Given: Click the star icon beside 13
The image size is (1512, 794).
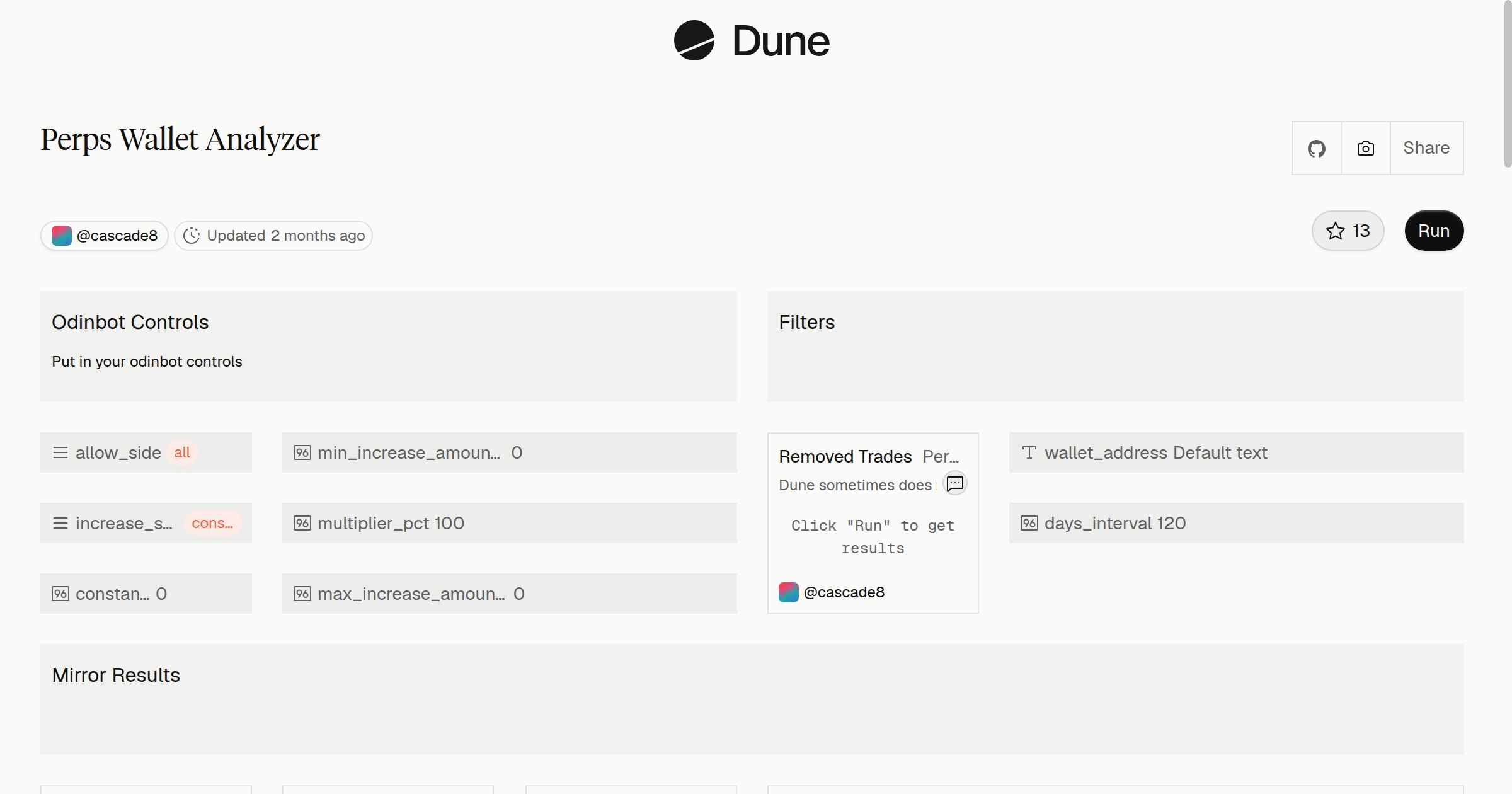Looking at the screenshot, I should (x=1336, y=231).
